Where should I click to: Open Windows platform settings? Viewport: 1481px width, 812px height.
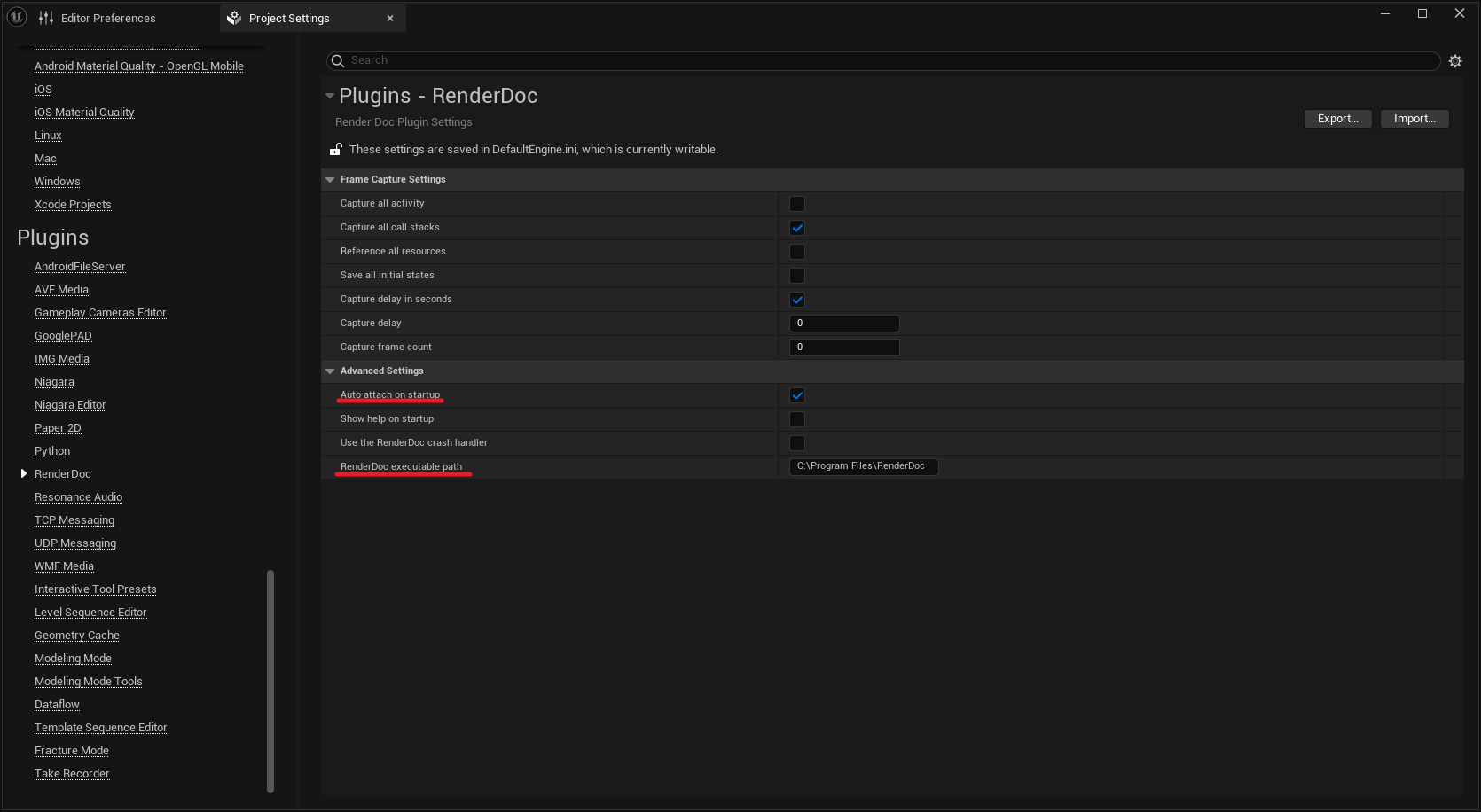click(58, 182)
